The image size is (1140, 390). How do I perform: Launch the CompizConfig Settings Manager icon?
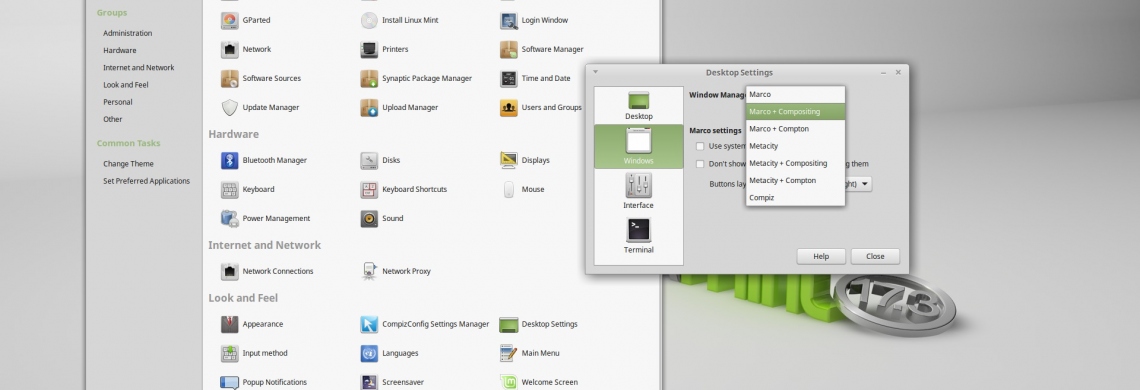click(x=369, y=325)
